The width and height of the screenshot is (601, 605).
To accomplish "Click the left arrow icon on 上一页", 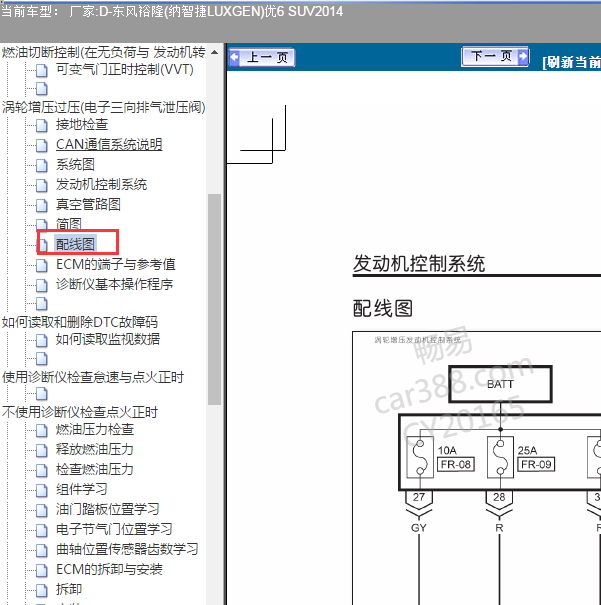I will point(234,57).
